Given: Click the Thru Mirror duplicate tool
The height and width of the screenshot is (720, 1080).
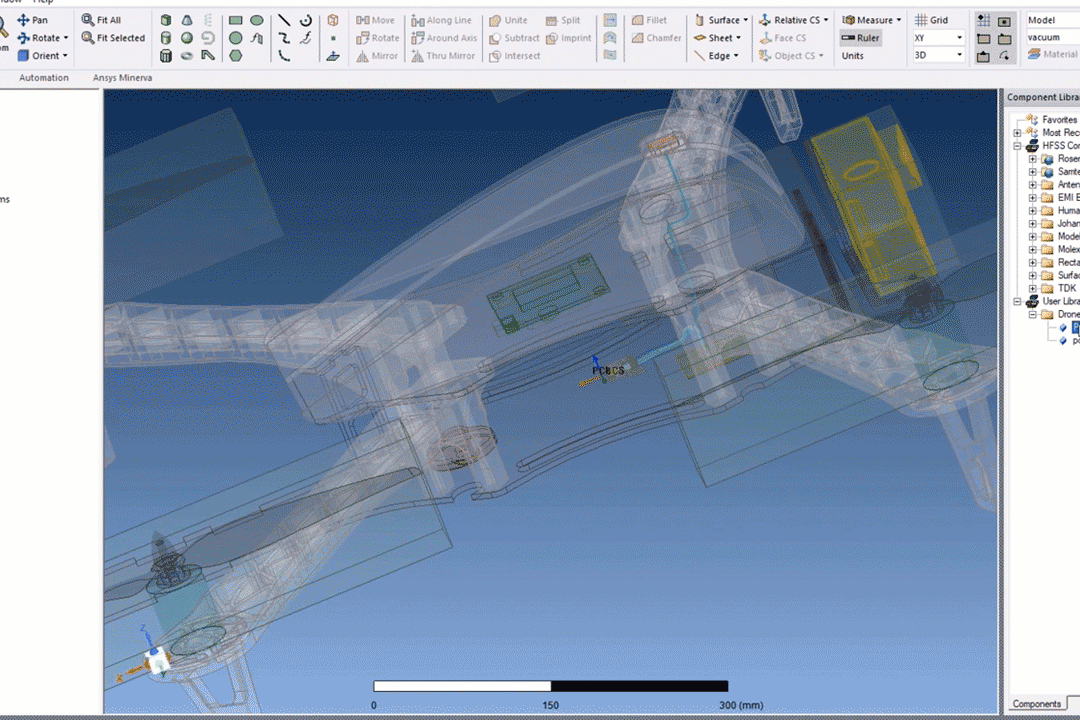Looking at the screenshot, I should [x=443, y=56].
